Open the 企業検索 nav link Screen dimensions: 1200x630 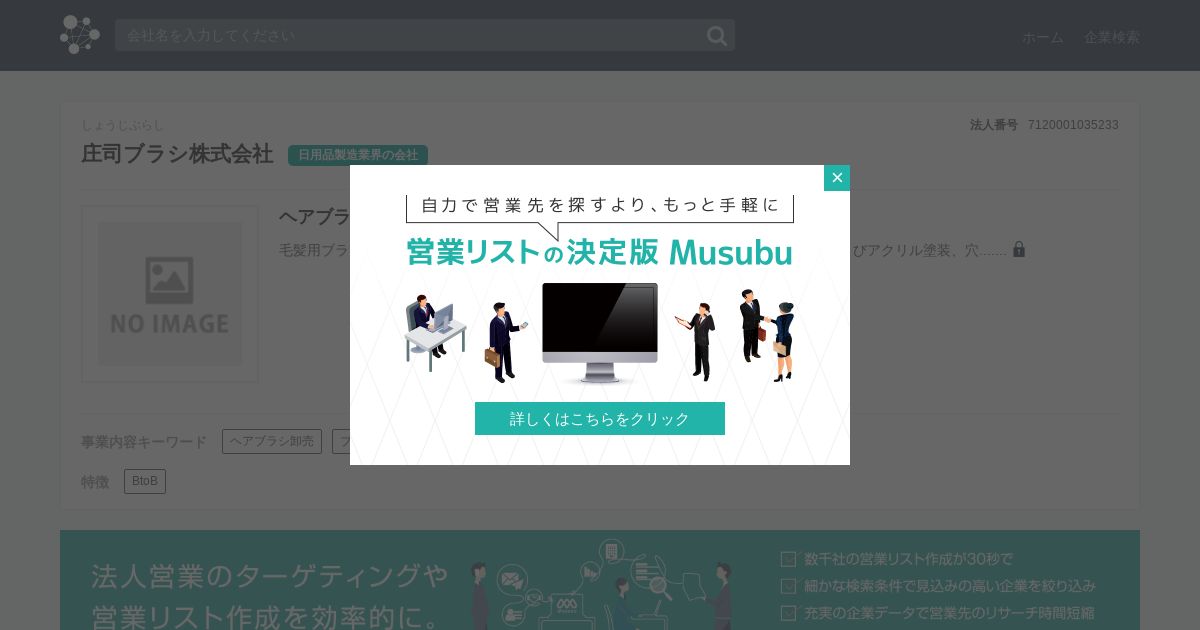click(1112, 37)
